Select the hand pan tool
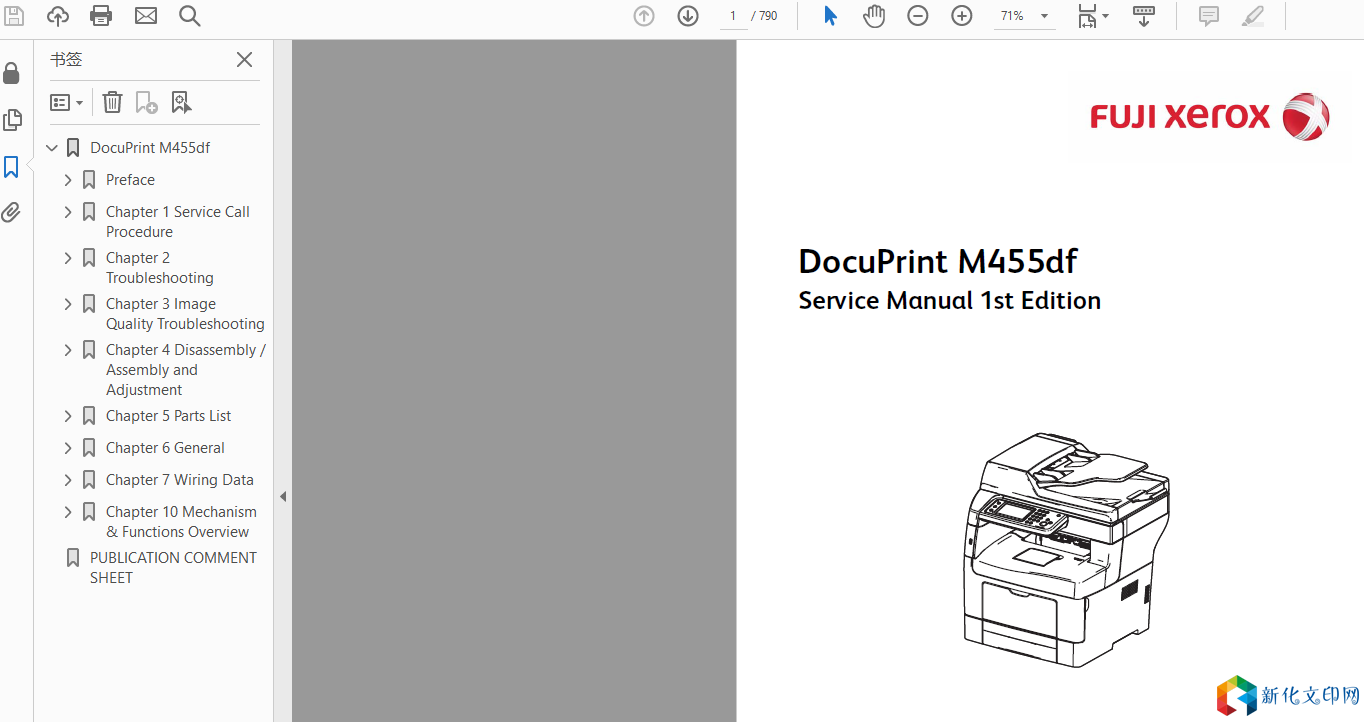The height and width of the screenshot is (722, 1364). pos(874,16)
